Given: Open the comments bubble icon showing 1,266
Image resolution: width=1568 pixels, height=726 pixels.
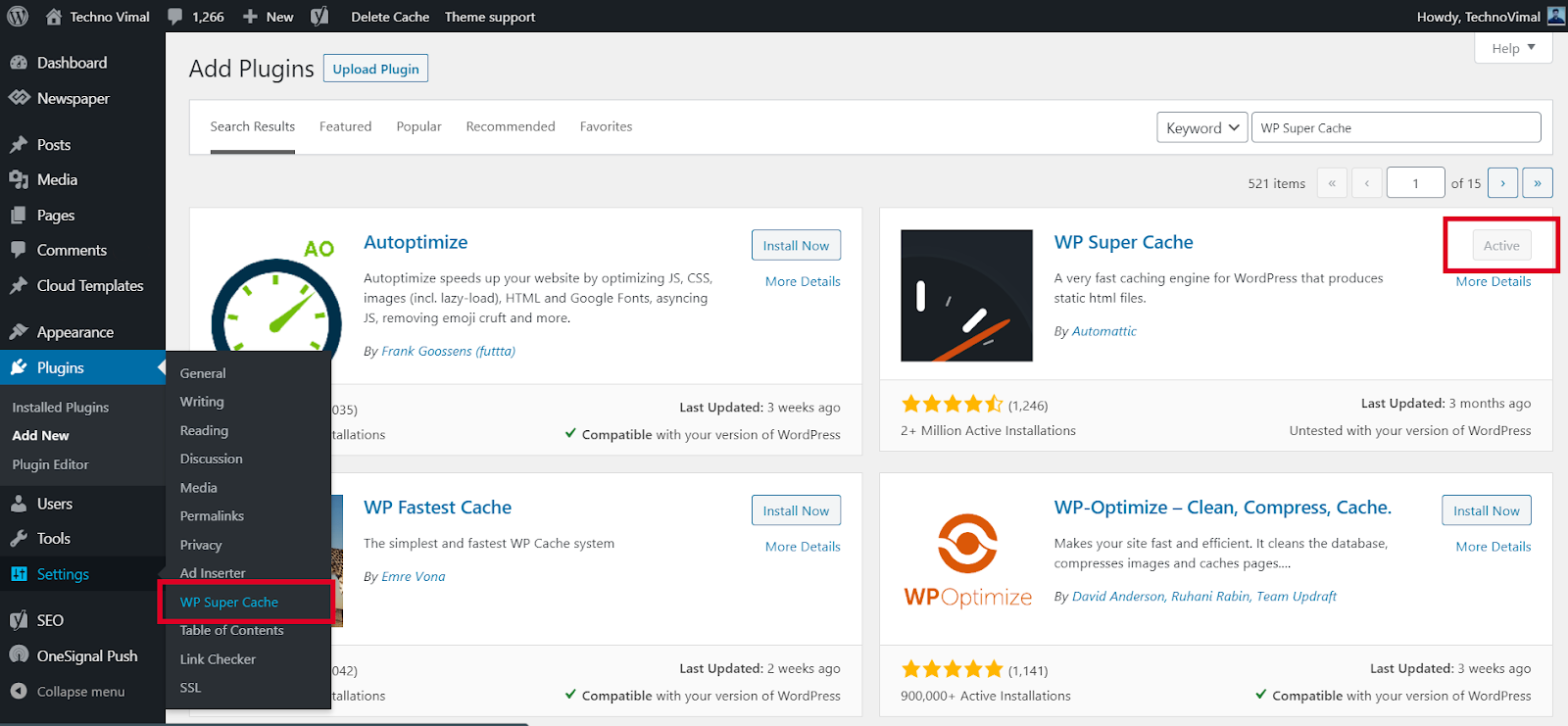Looking at the screenshot, I should (x=175, y=17).
